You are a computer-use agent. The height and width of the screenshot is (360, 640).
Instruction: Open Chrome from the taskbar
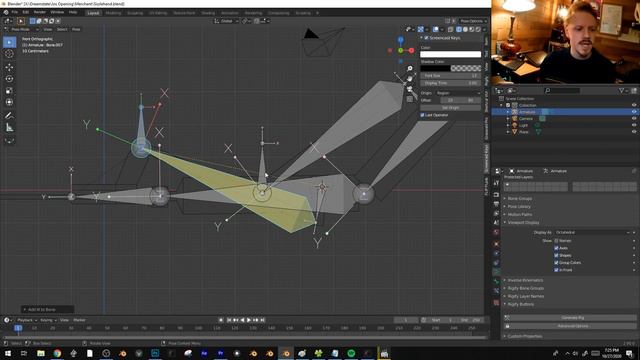coord(57,353)
